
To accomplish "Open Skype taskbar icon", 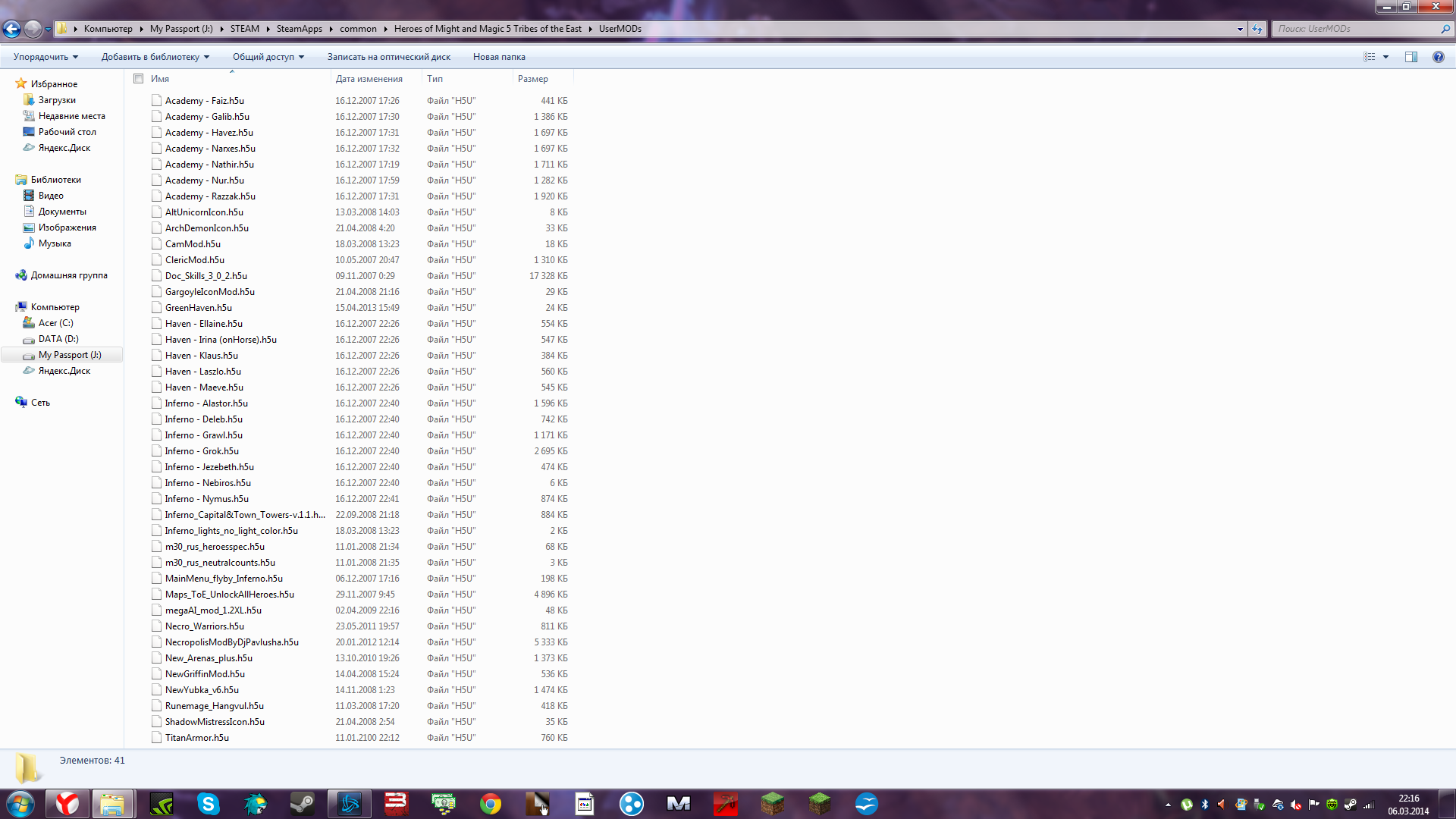I will pyautogui.click(x=209, y=804).
